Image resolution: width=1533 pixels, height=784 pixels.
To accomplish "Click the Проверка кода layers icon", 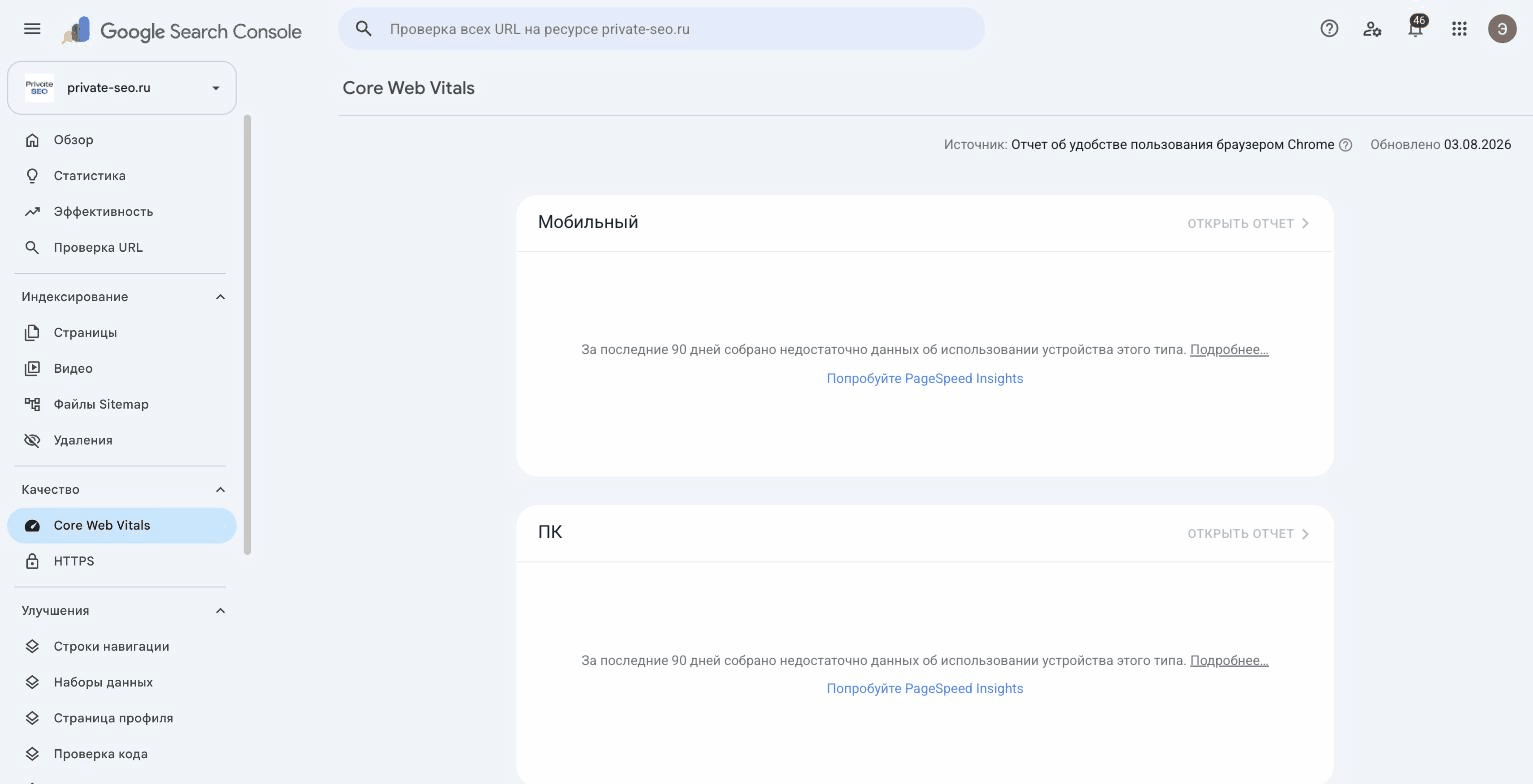I will click(32, 755).
